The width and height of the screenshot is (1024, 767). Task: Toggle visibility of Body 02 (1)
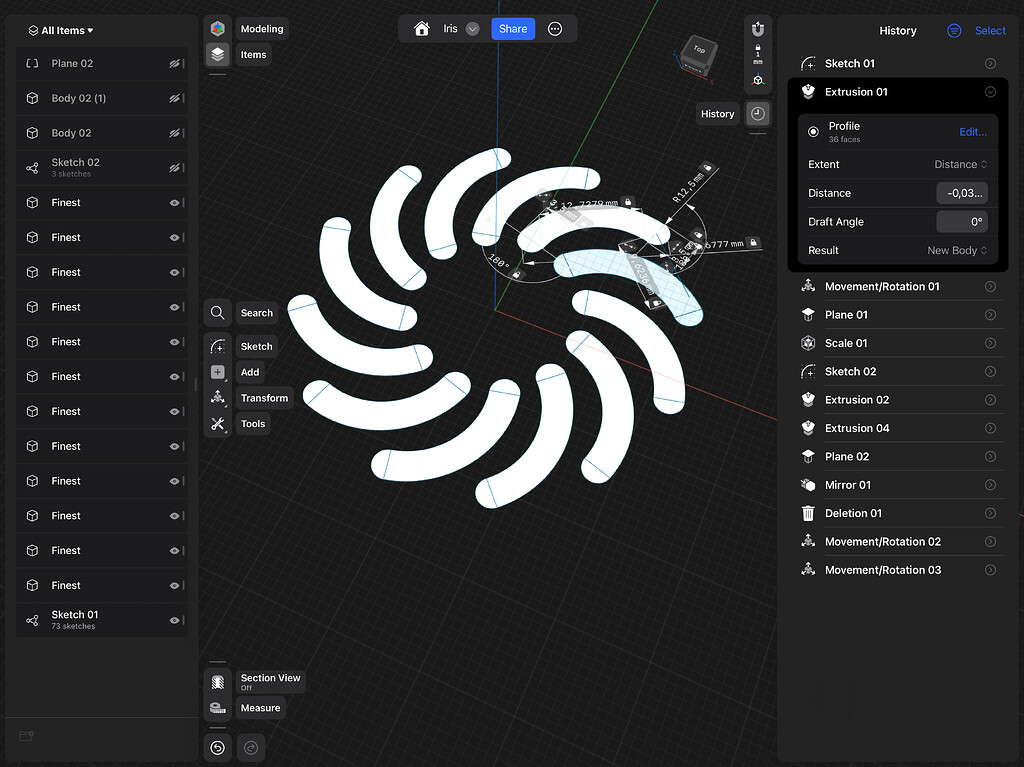pyautogui.click(x=177, y=98)
